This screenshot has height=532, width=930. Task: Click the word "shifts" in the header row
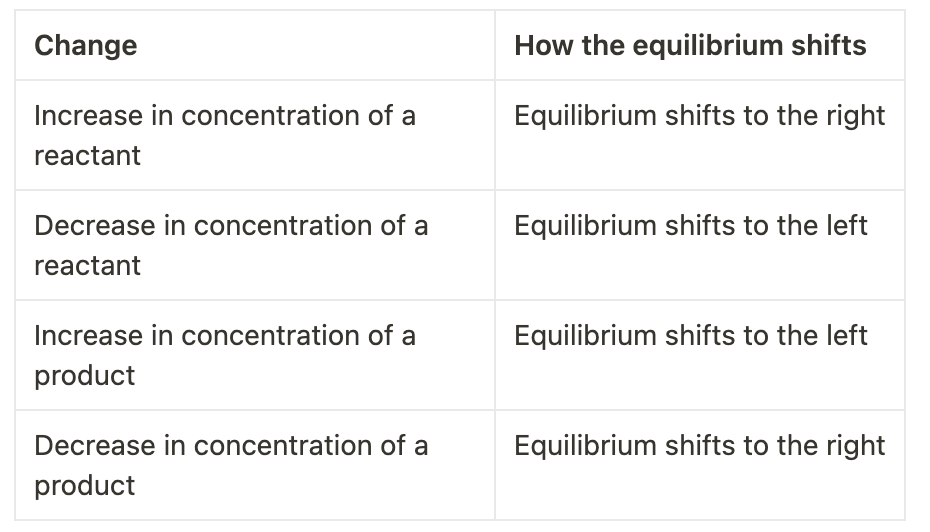(x=827, y=46)
